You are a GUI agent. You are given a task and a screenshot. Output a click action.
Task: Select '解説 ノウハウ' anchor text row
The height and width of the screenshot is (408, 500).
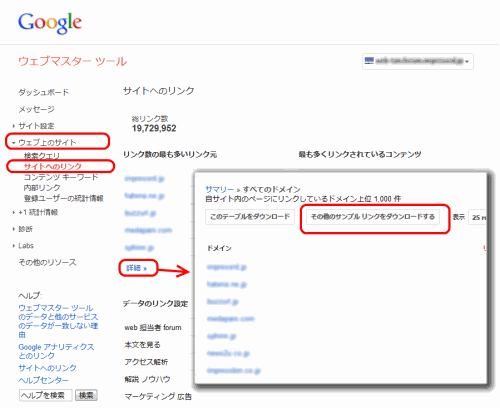click(x=147, y=379)
